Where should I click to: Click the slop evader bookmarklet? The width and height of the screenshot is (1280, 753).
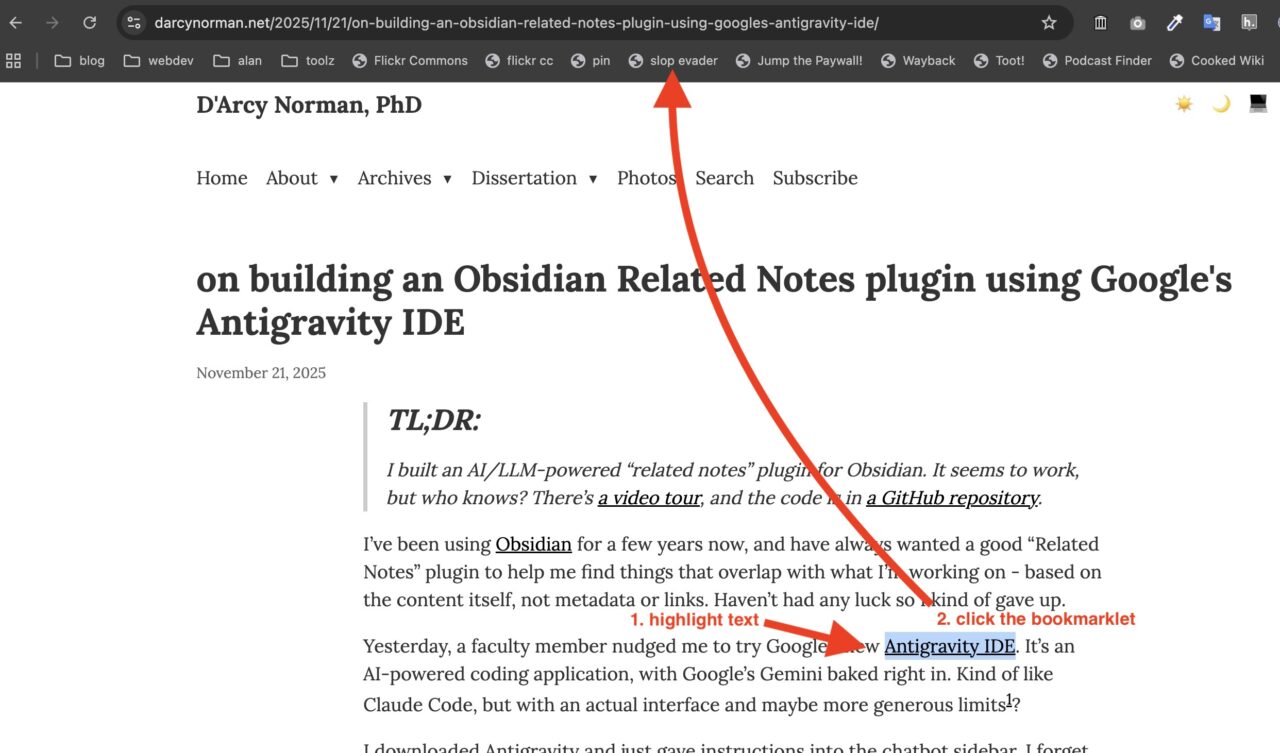pos(673,61)
